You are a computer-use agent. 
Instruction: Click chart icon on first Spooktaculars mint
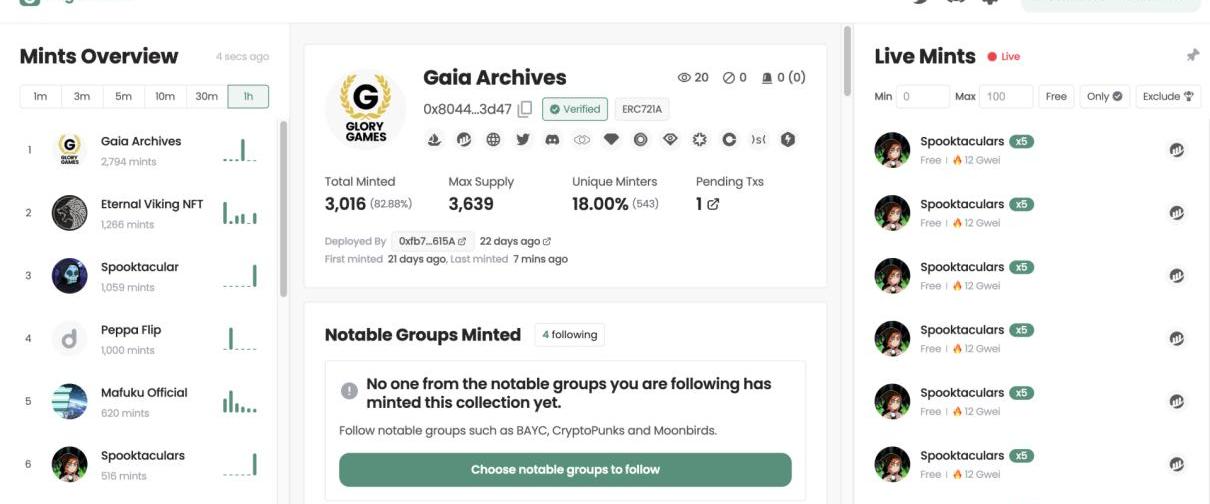pyautogui.click(x=1177, y=150)
